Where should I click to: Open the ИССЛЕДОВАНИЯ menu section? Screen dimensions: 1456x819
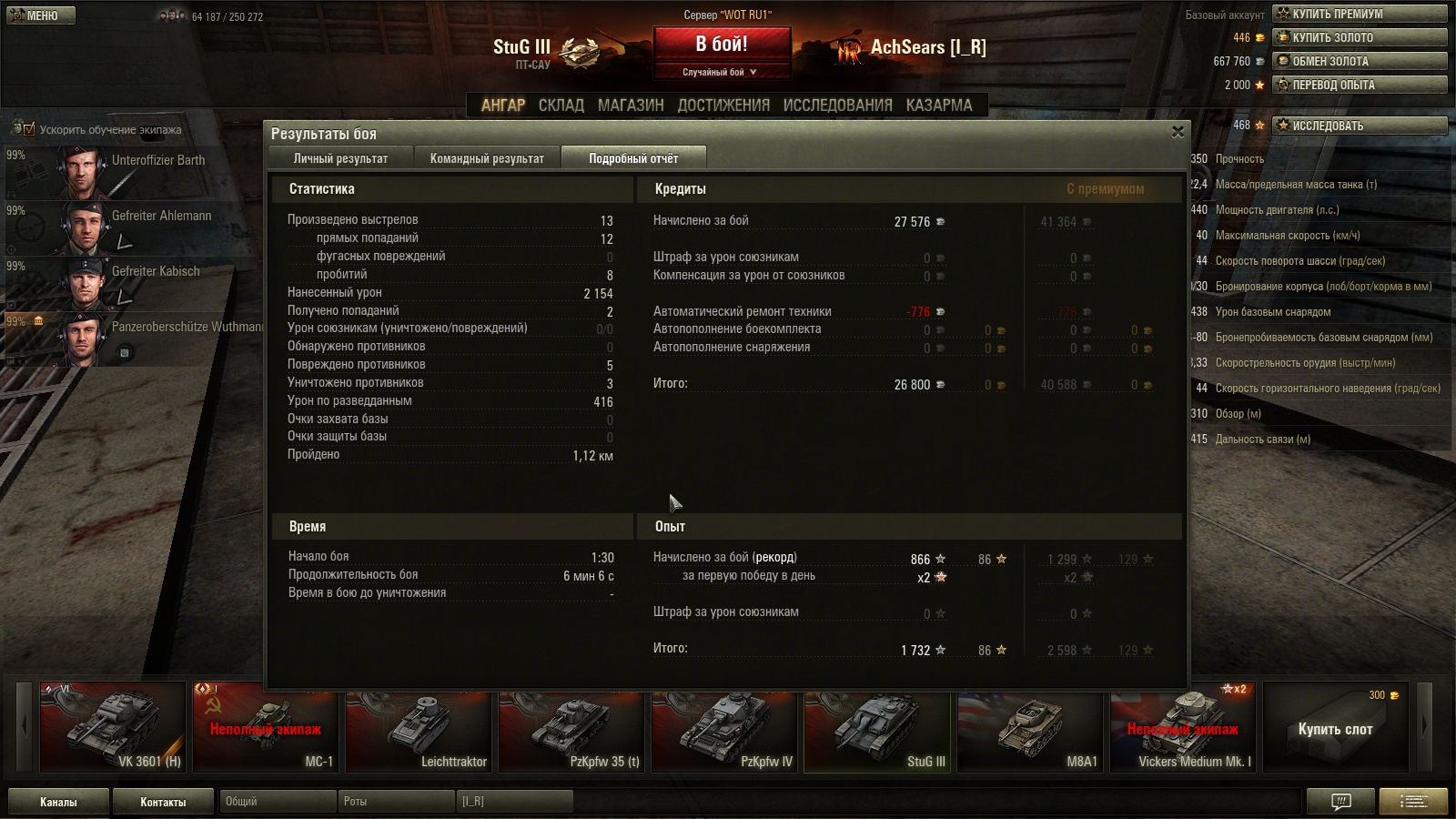[x=837, y=105]
